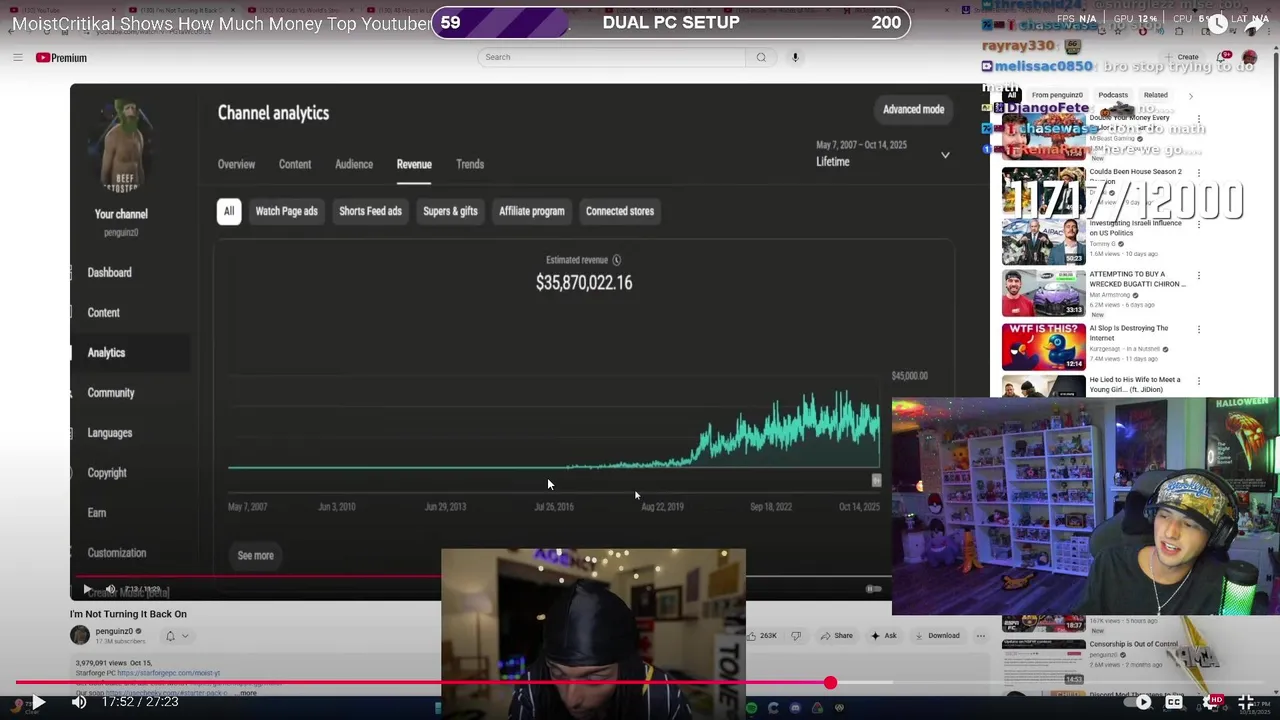This screenshot has height=720, width=1280.
Task: Open Earn in the Studio sidebar
Action: tap(96, 512)
